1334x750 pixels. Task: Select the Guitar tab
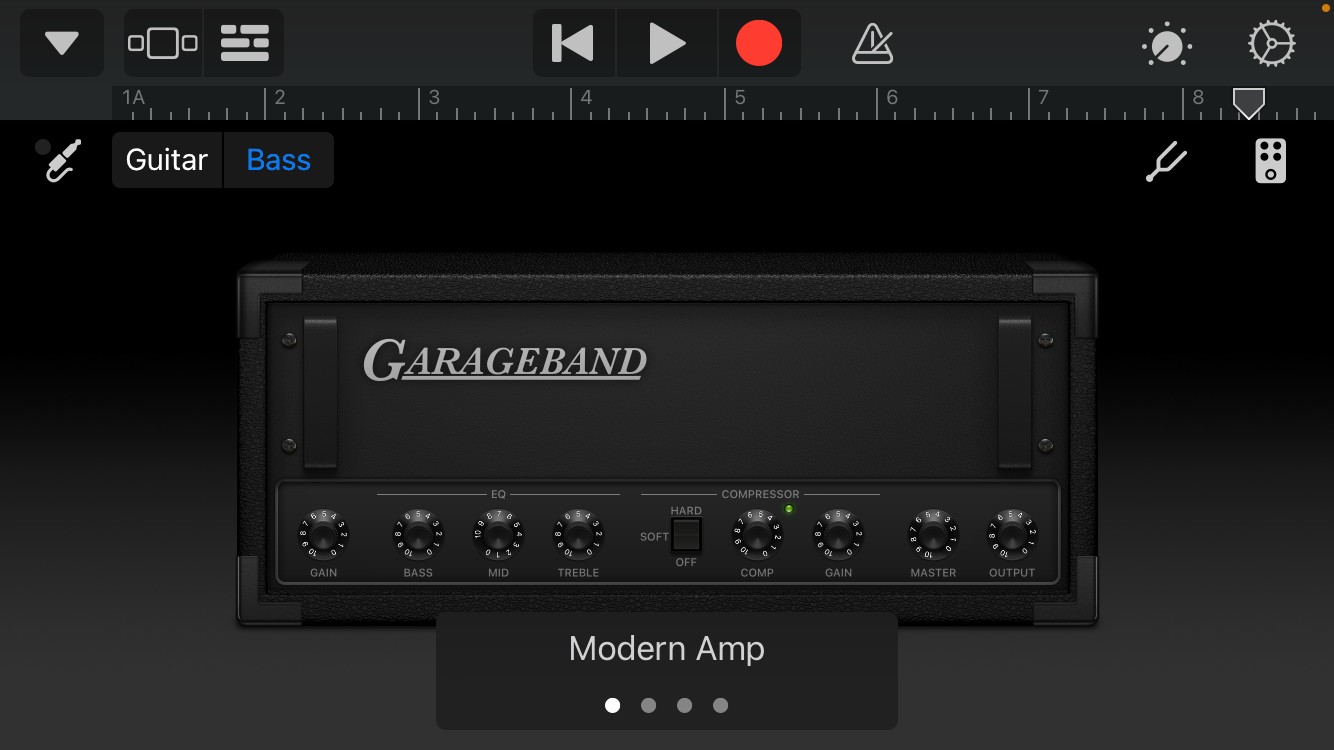167,160
